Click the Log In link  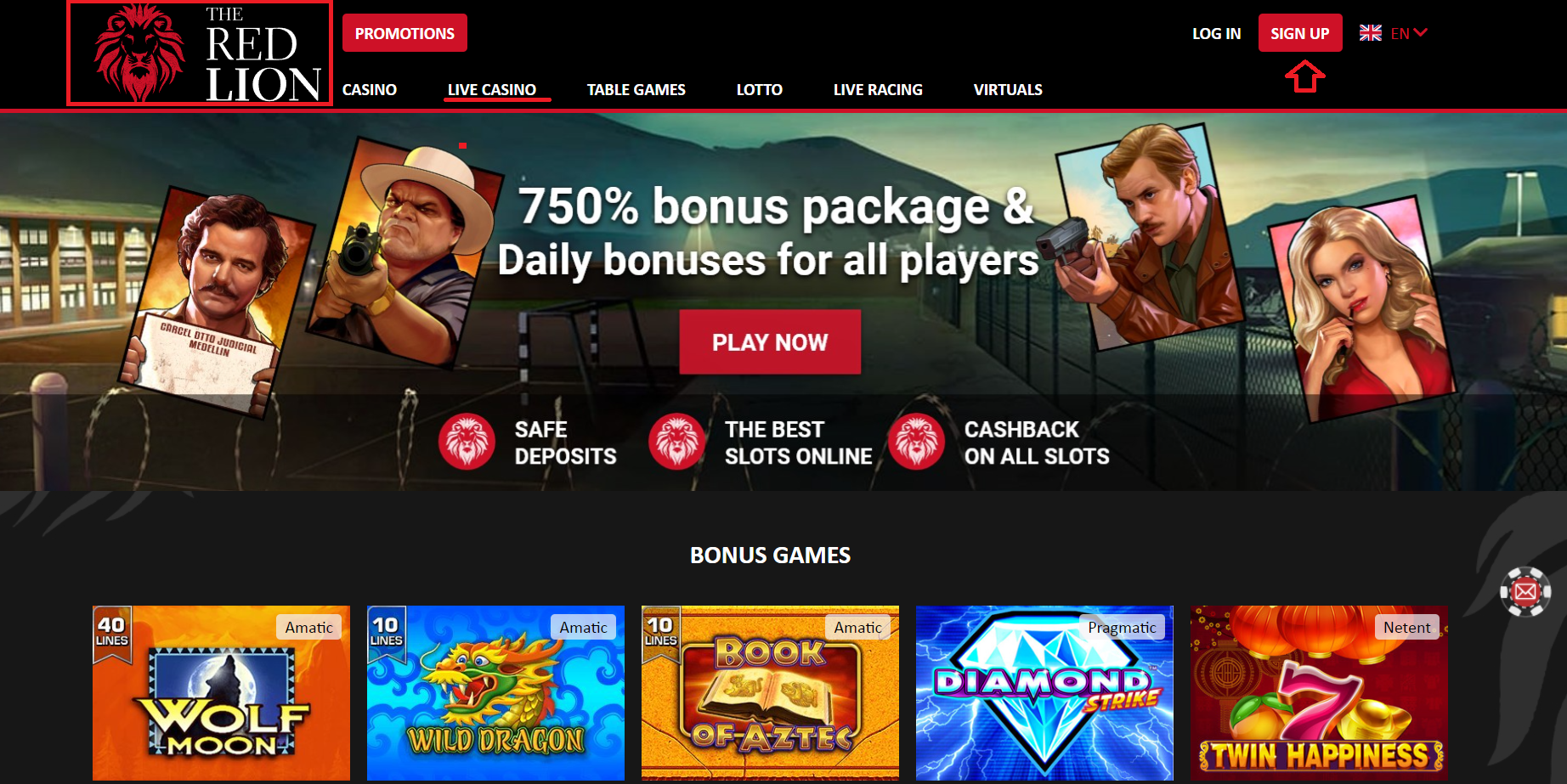click(x=1216, y=33)
